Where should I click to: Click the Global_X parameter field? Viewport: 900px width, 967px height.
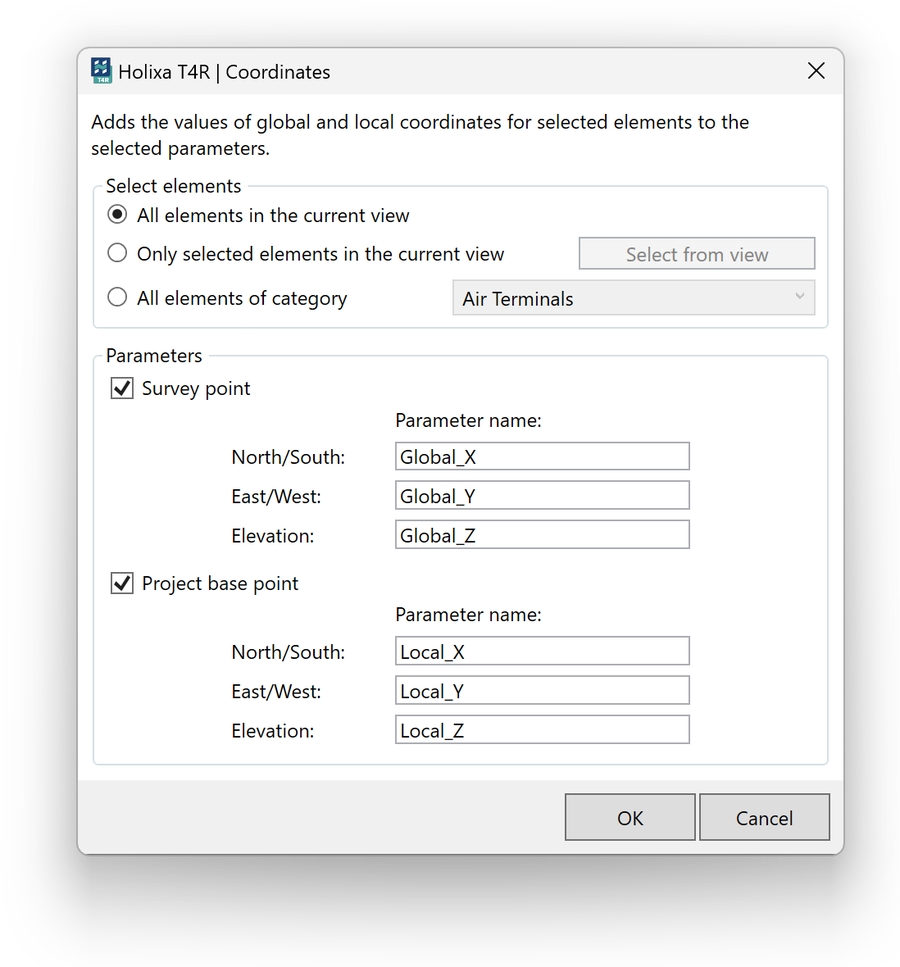click(x=542, y=457)
